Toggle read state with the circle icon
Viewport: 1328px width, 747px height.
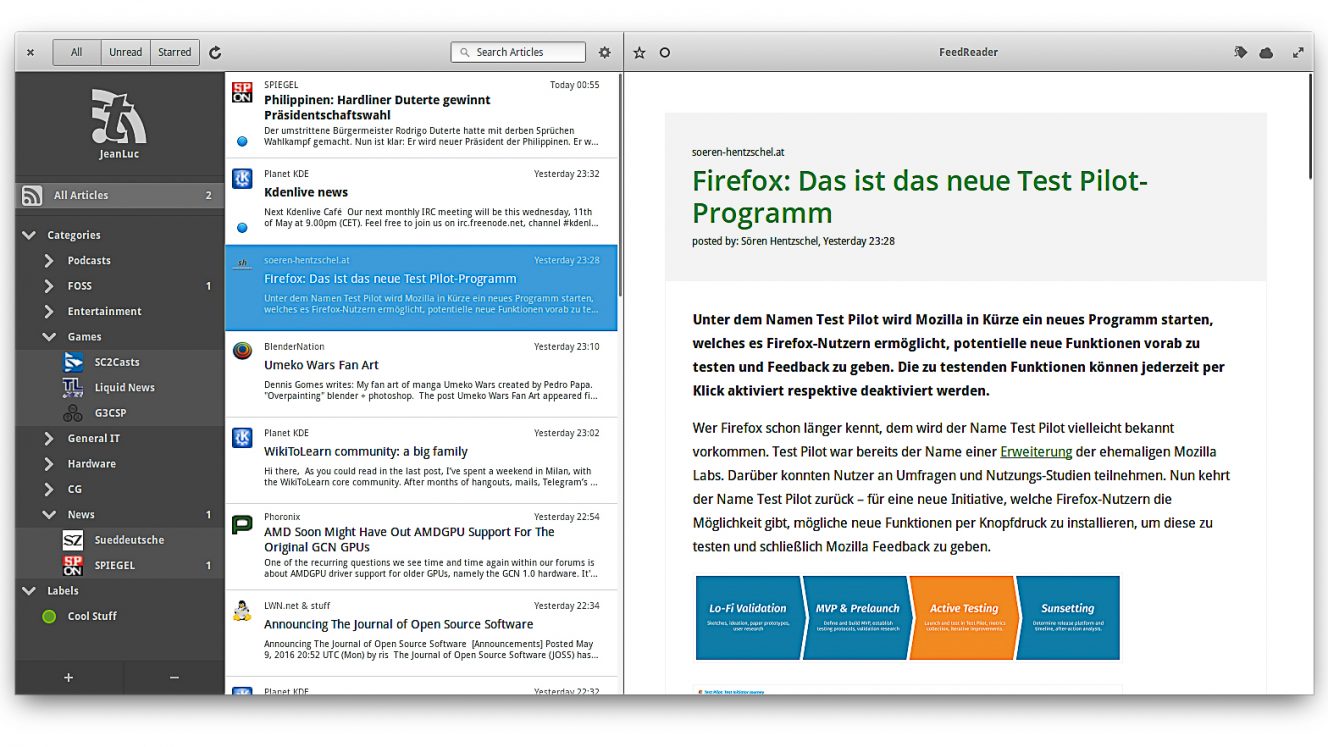pos(665,52)
